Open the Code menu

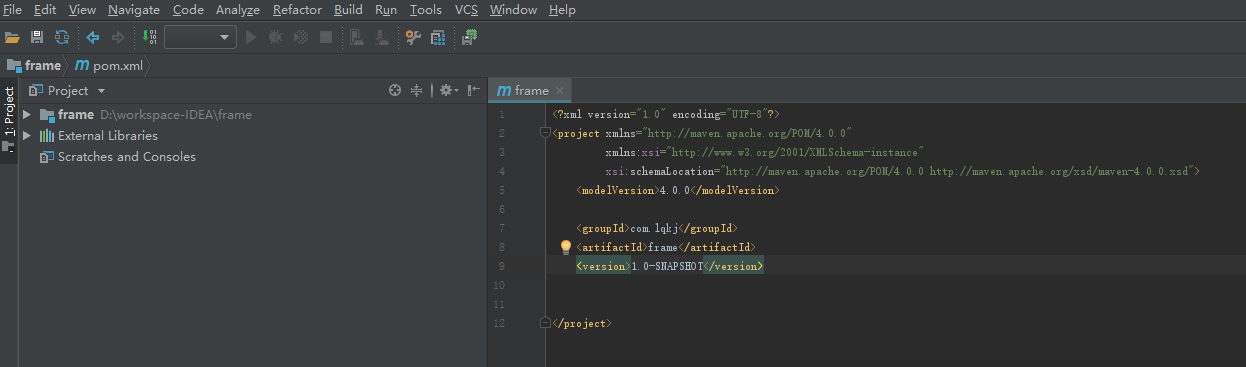pyautogui.click(x=188, y=10)
